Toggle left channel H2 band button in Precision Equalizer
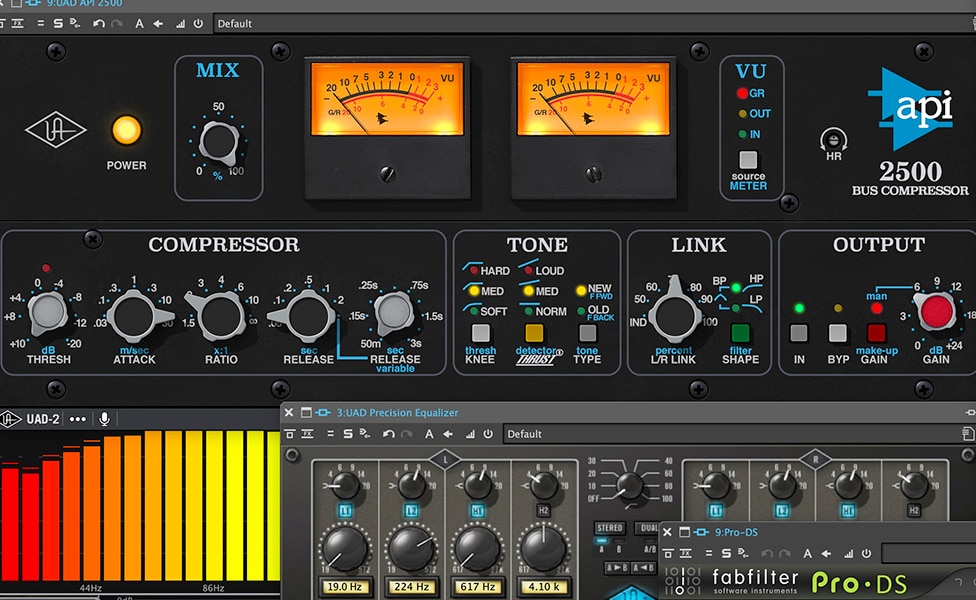Image resolution: width=976 pixels, height=600 pixels. click(543, 511)
